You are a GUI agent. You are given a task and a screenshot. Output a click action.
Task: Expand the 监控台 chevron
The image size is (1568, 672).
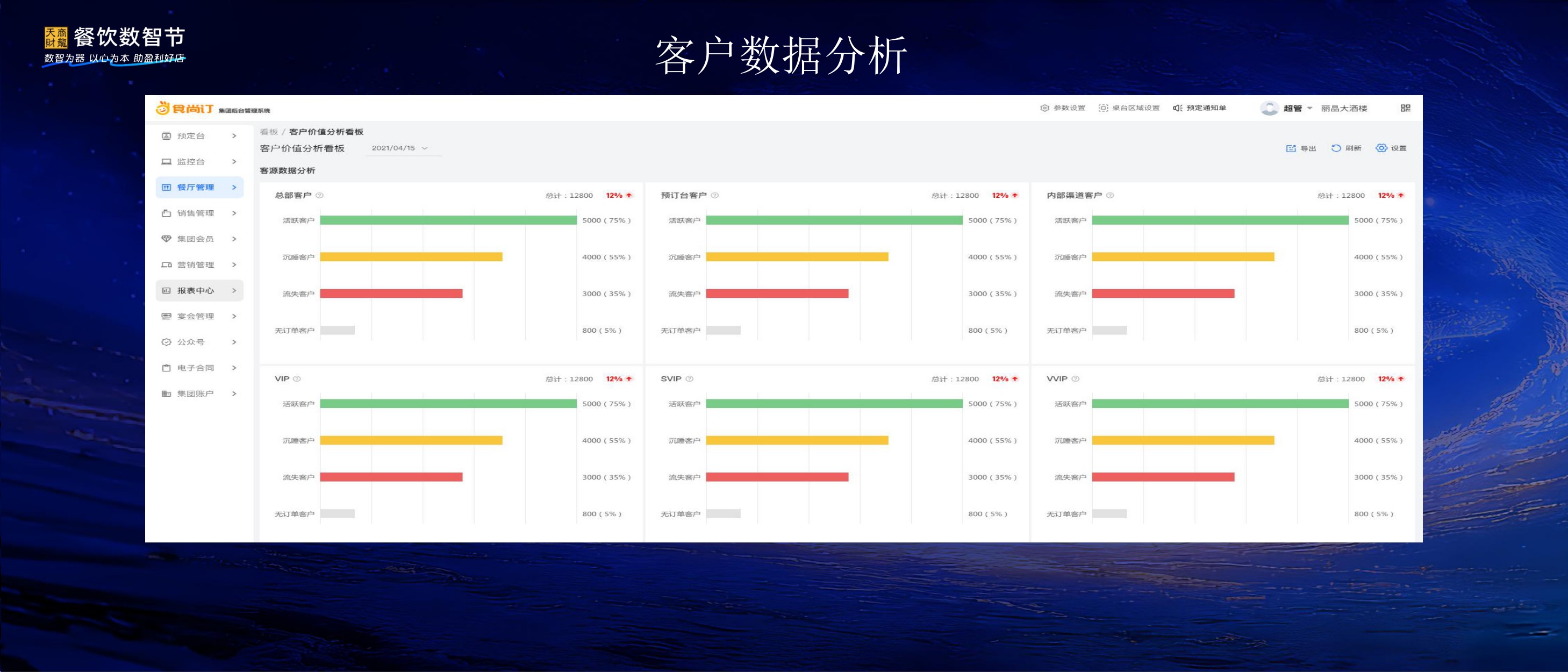point(234,161)
